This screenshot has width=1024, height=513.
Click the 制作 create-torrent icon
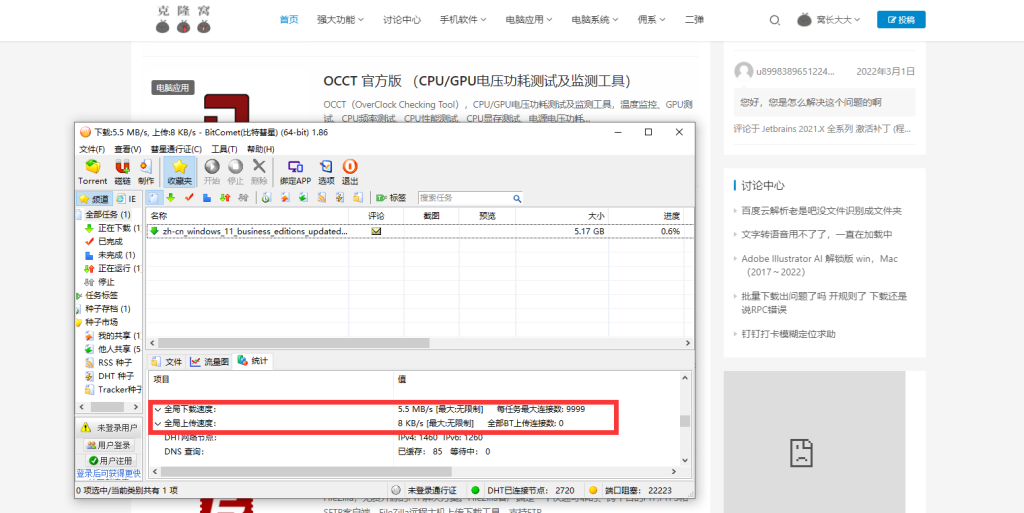[146, 172]
